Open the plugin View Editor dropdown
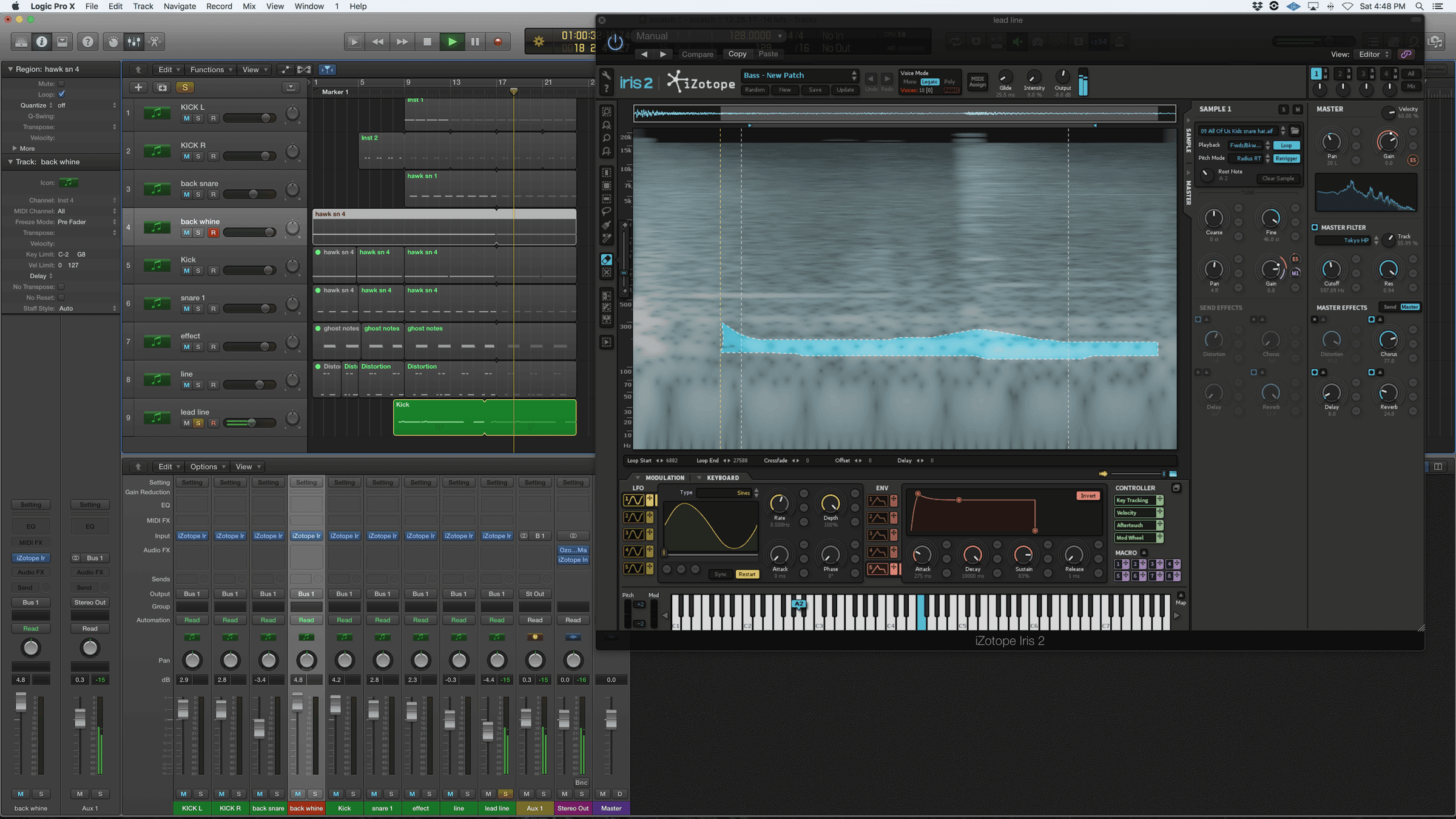The image size is (1456, 819). [1373, 54]
